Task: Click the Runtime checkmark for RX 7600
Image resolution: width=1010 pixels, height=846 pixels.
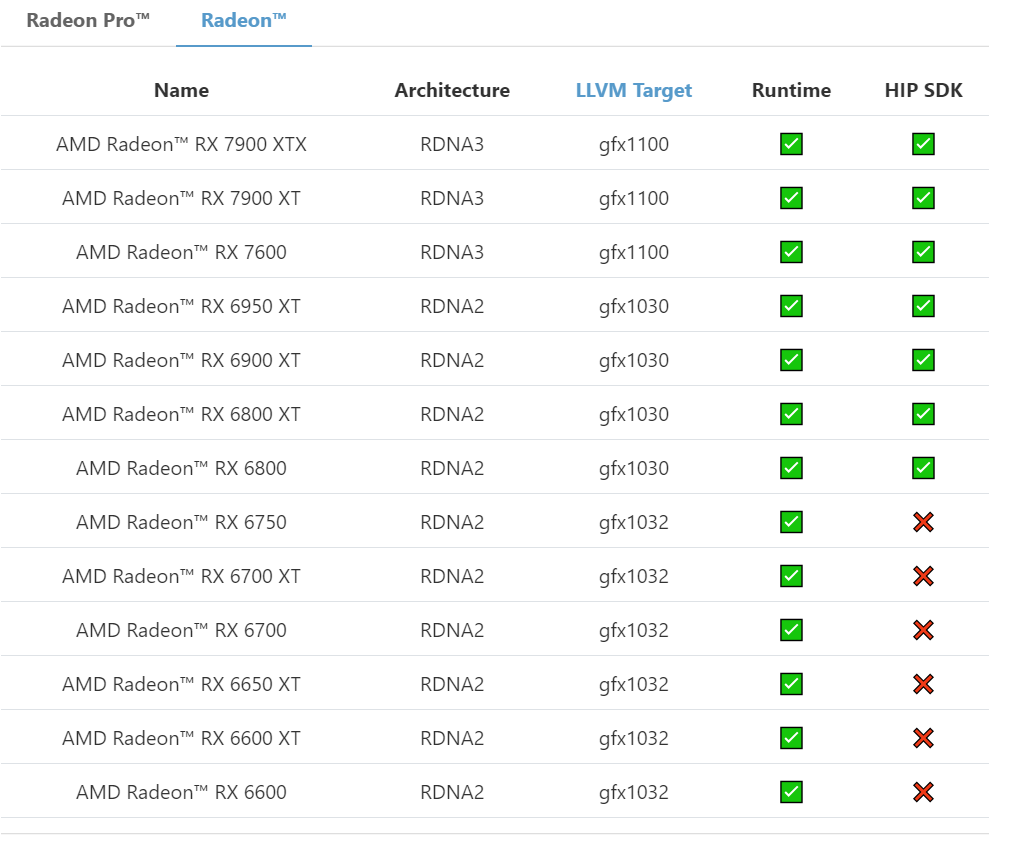Action: pyautogui.click(x=792, y=253)
